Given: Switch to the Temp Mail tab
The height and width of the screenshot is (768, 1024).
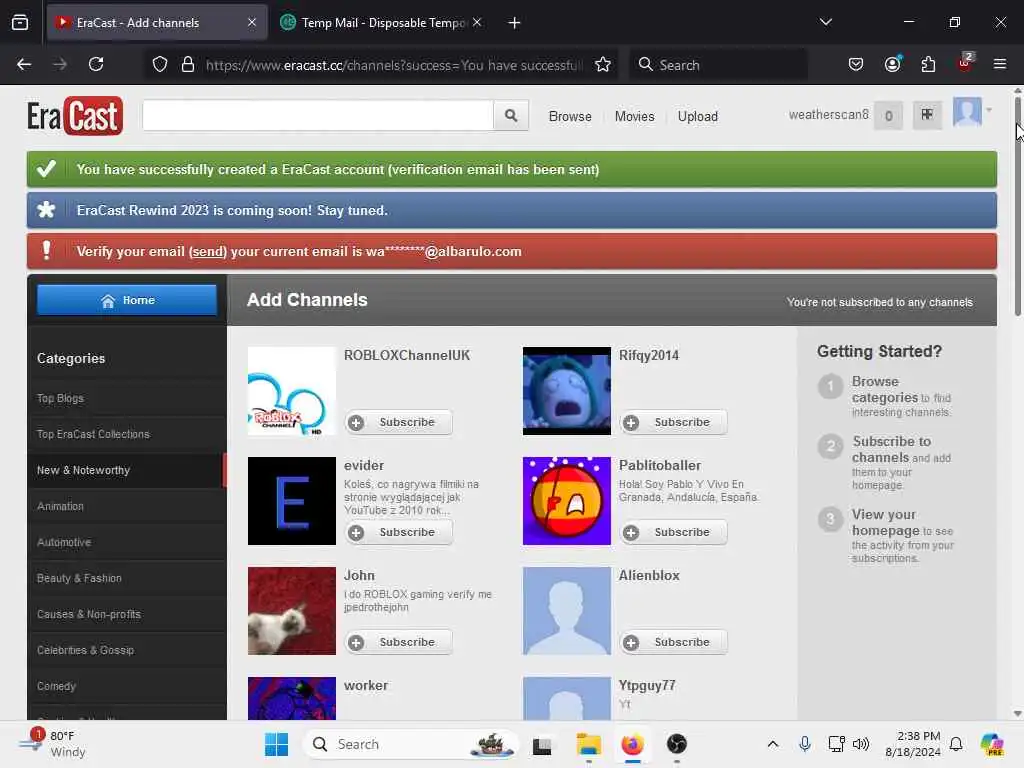Looking at the screenshot, I should click(x=381, y=22).
